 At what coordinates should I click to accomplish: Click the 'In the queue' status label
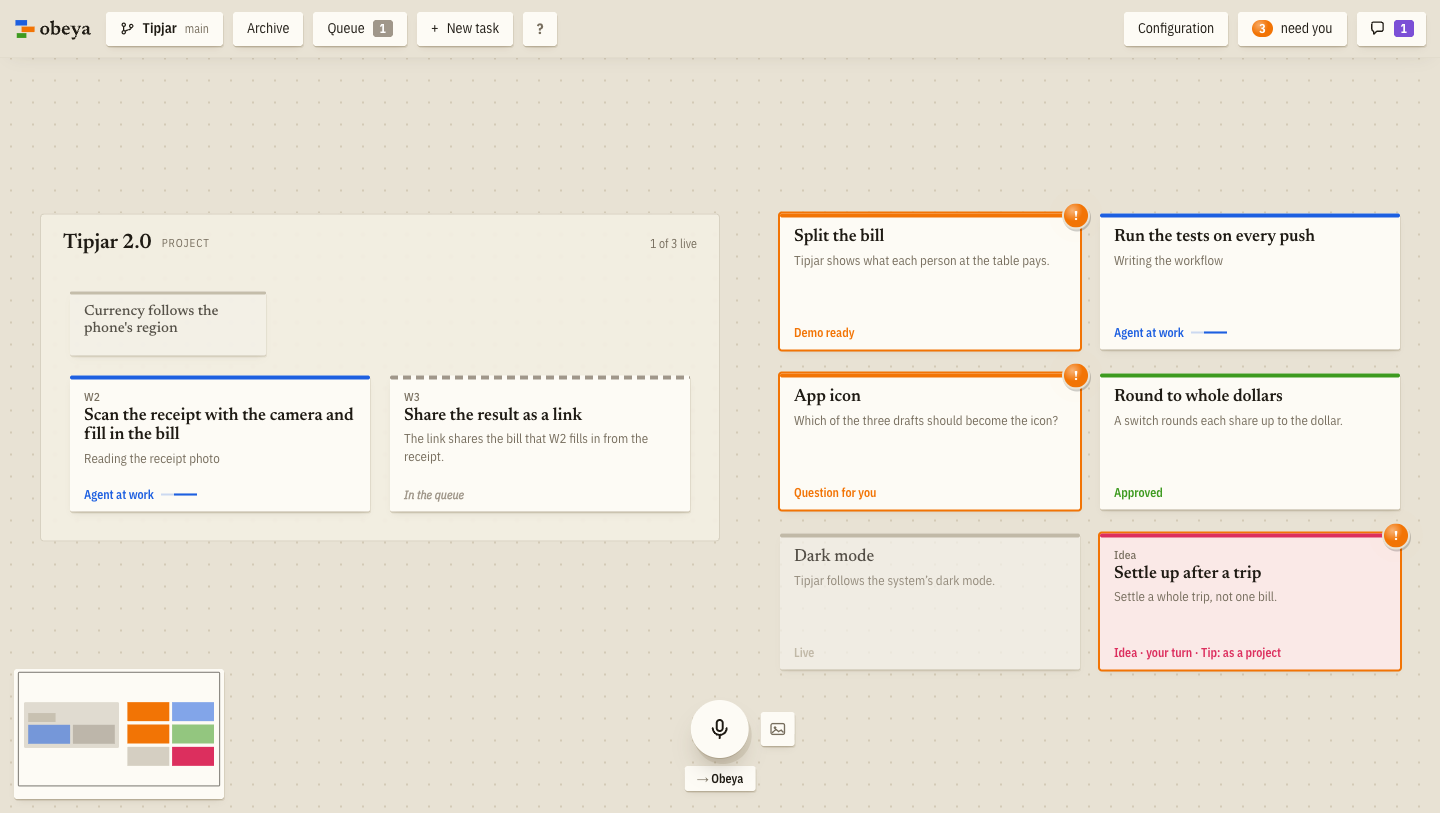coord(434,495)
